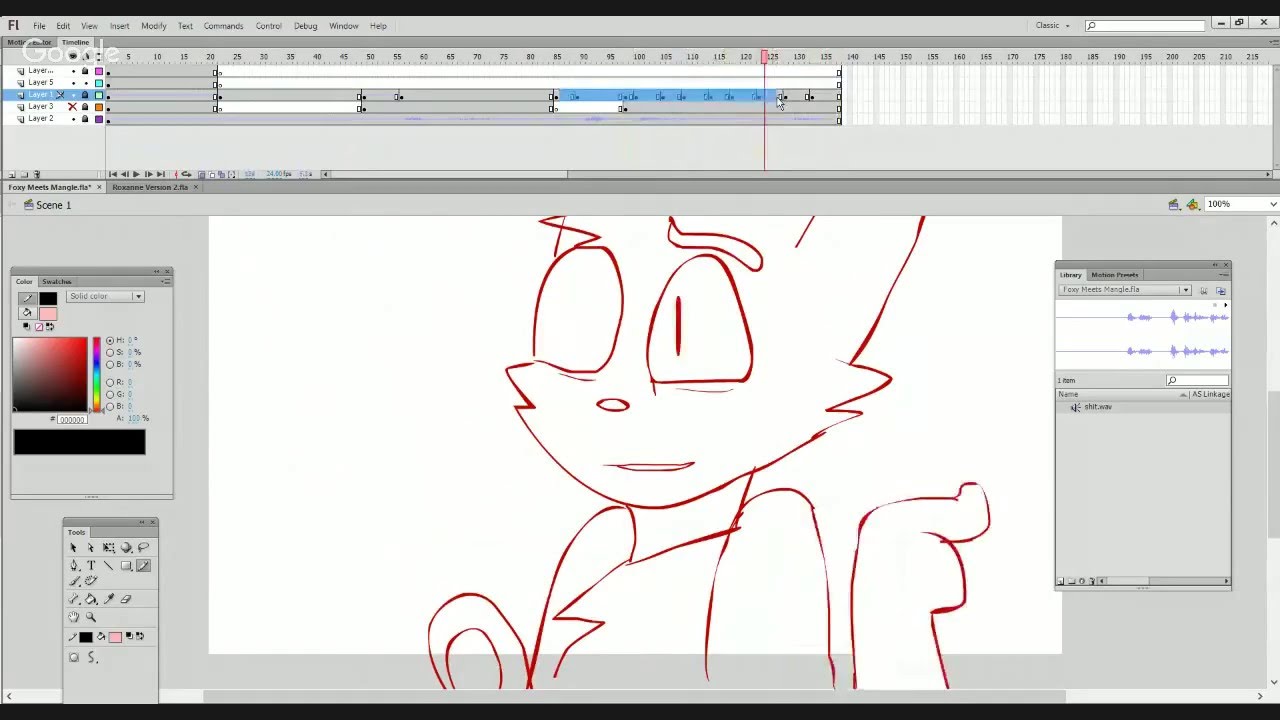The width and height of the screenshot is (1280, 720).
Task: Select the R red radio button
Action: (110, 383)
